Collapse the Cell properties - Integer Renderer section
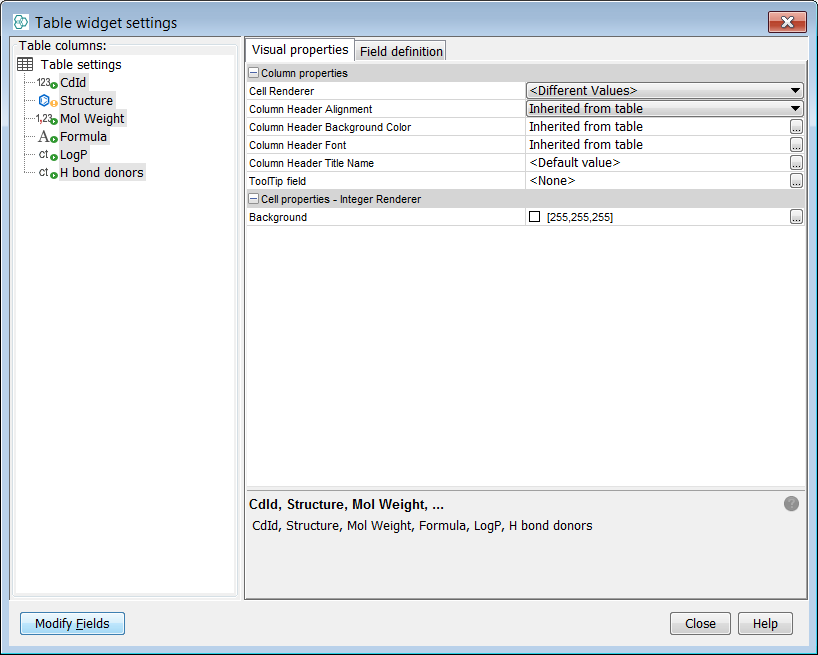818x655 pixels. [x=254, y=199]
